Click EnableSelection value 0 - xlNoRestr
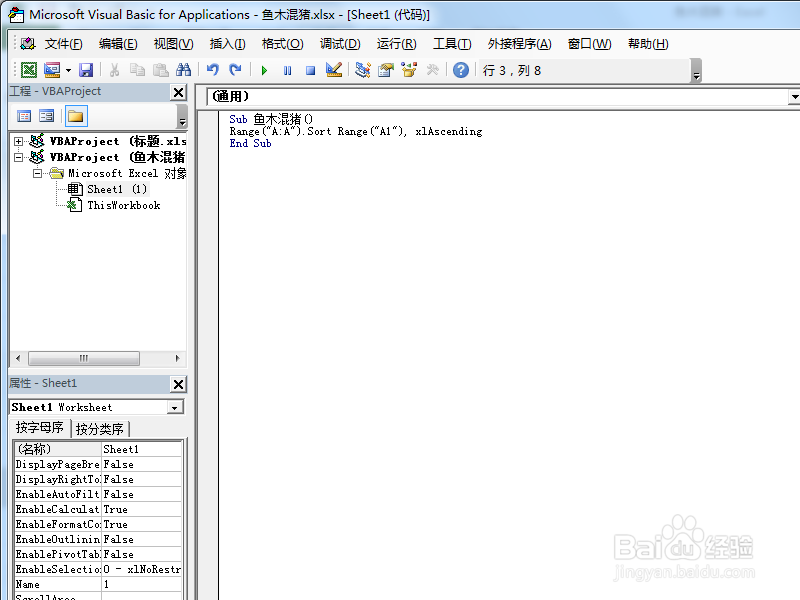The height and width of the screenshot is (600, 800). [141, 569]
